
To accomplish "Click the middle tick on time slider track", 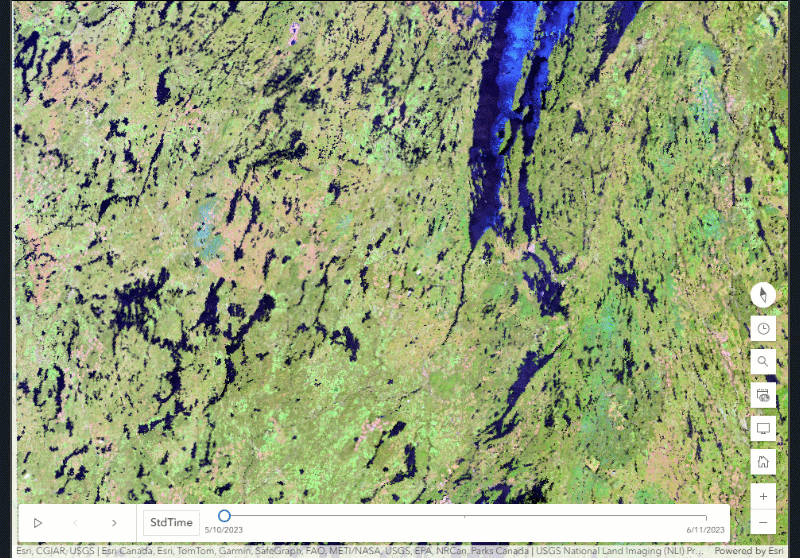I will coord(464,517).
